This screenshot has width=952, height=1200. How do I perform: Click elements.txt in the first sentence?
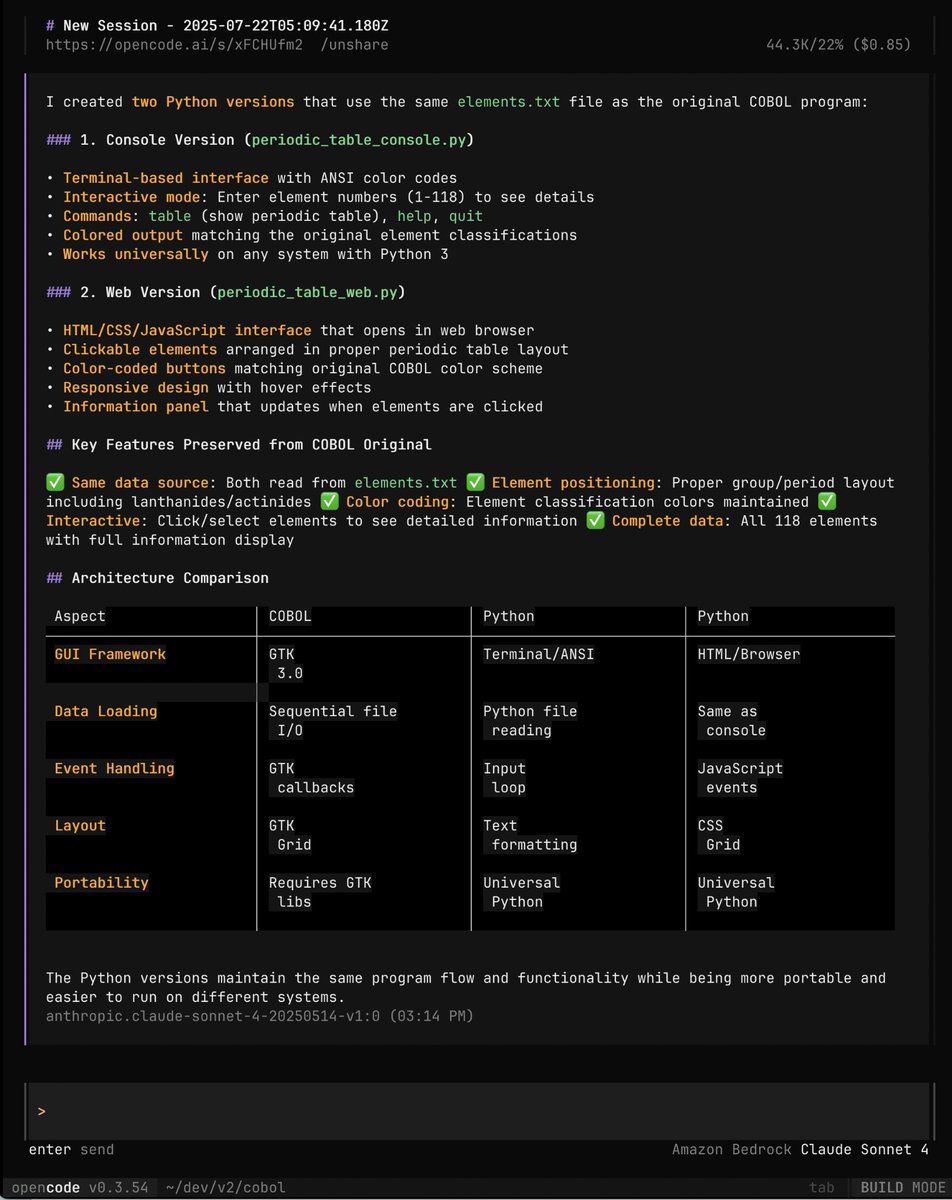click(508, 102)
